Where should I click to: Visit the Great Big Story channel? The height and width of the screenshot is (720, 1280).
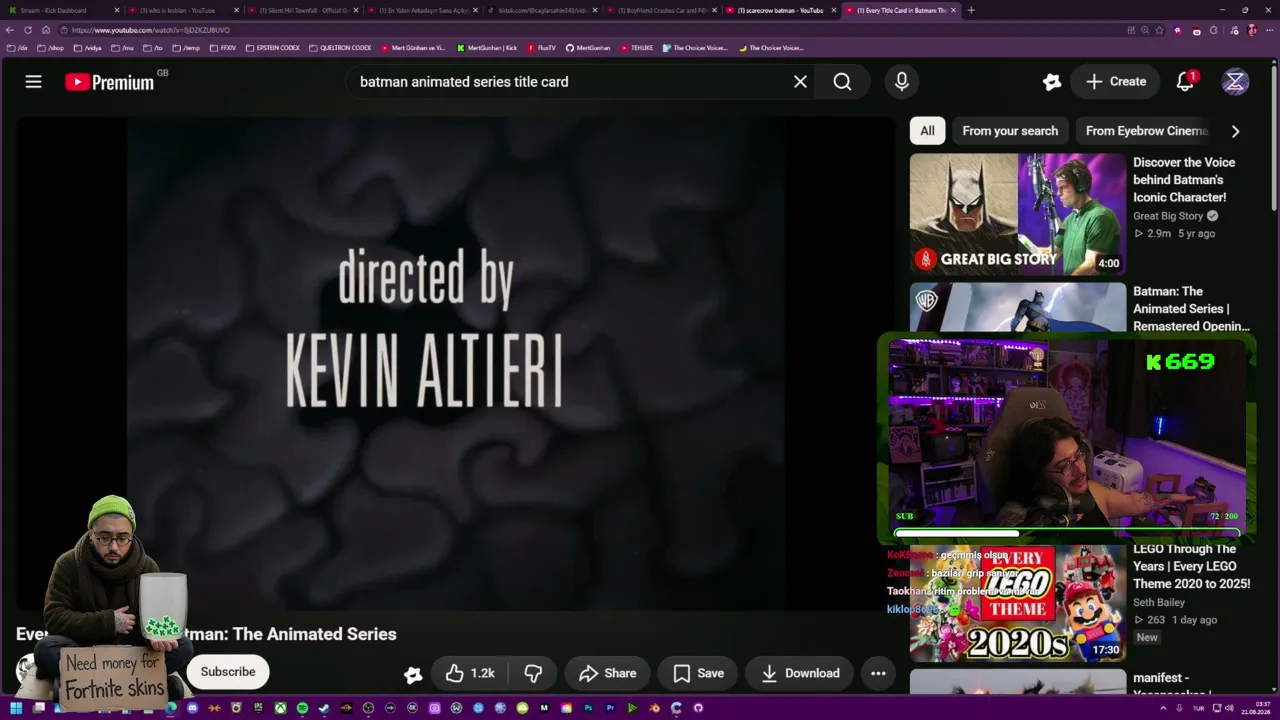click(x=1168, y=216)
